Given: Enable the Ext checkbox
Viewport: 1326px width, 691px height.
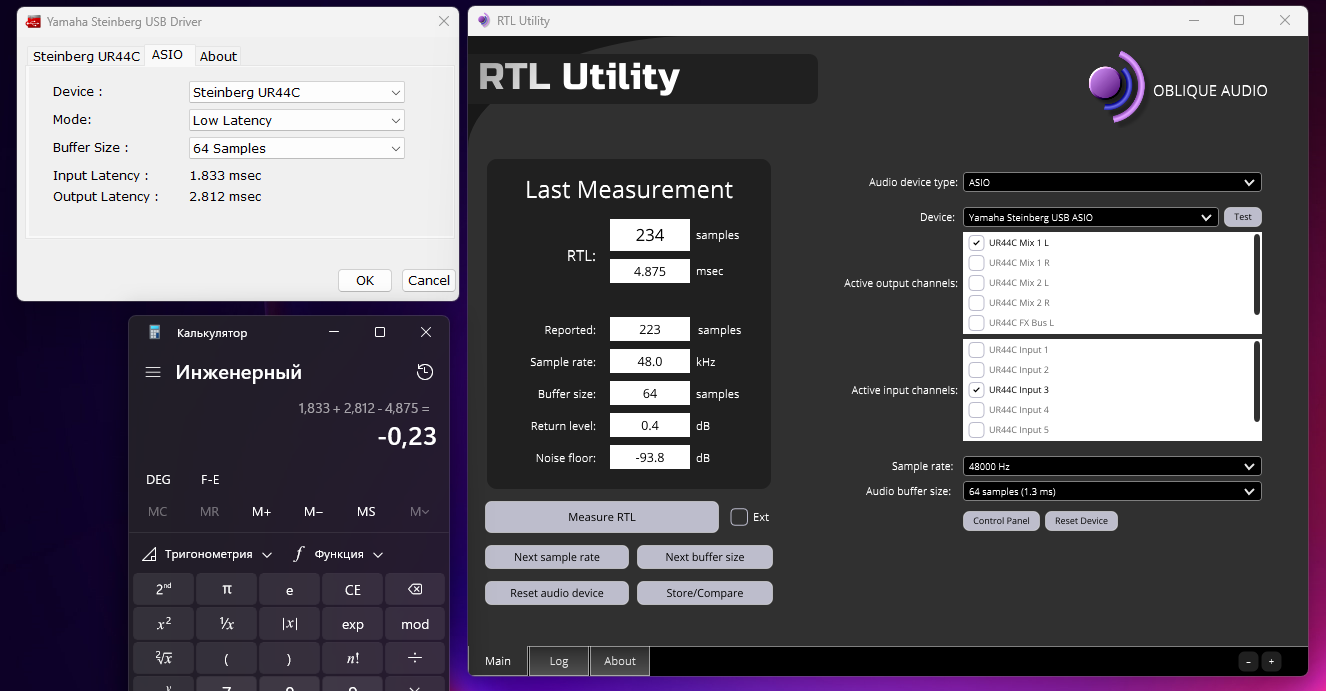Looking at the screenshot, I should click(x=739, y=517).
